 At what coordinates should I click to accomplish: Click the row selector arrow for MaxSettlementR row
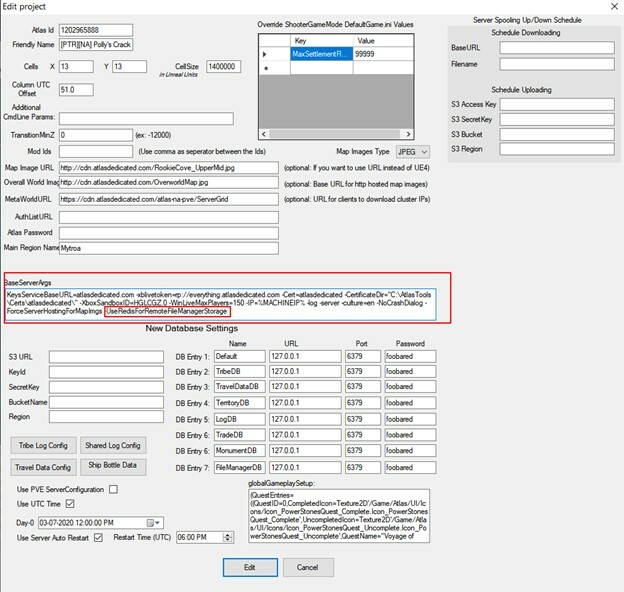(x=267, y=54)
